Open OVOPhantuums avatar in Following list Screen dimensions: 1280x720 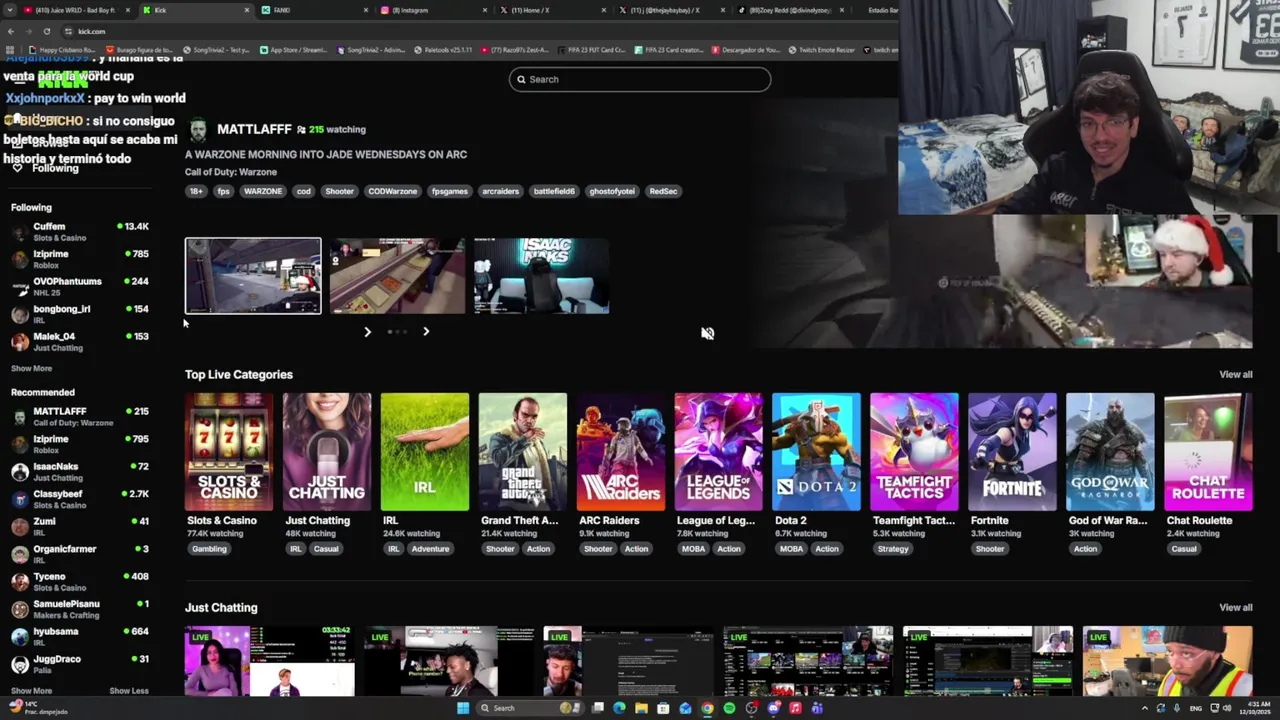19,287
